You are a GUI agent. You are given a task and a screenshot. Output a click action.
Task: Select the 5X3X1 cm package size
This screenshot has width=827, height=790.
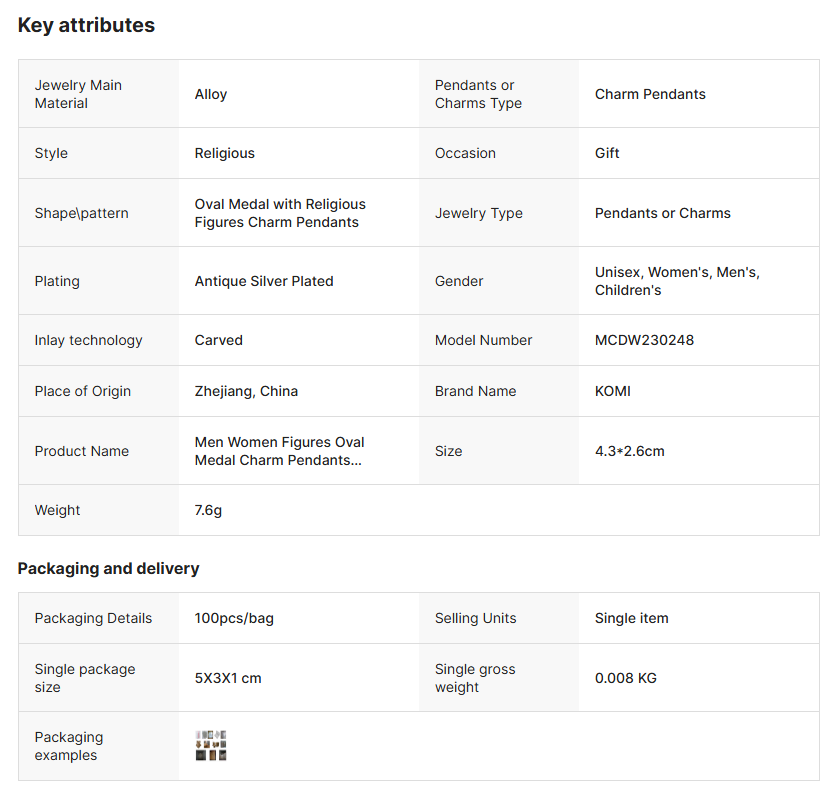click(228, 678)
